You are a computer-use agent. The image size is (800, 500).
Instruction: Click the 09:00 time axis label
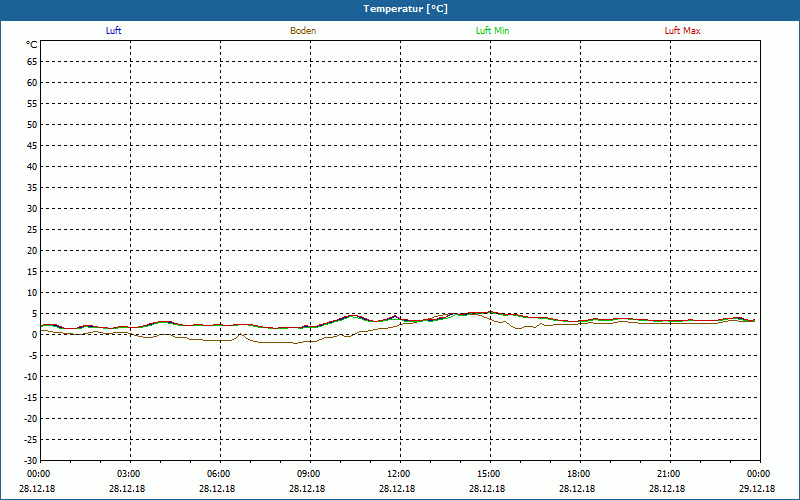click(x=309, y=474)
